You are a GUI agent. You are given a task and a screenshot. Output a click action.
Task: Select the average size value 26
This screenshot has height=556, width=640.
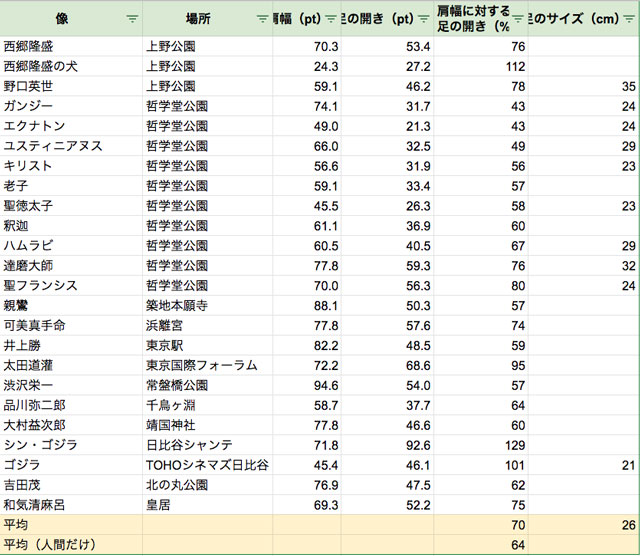click(x=627, y=525)
